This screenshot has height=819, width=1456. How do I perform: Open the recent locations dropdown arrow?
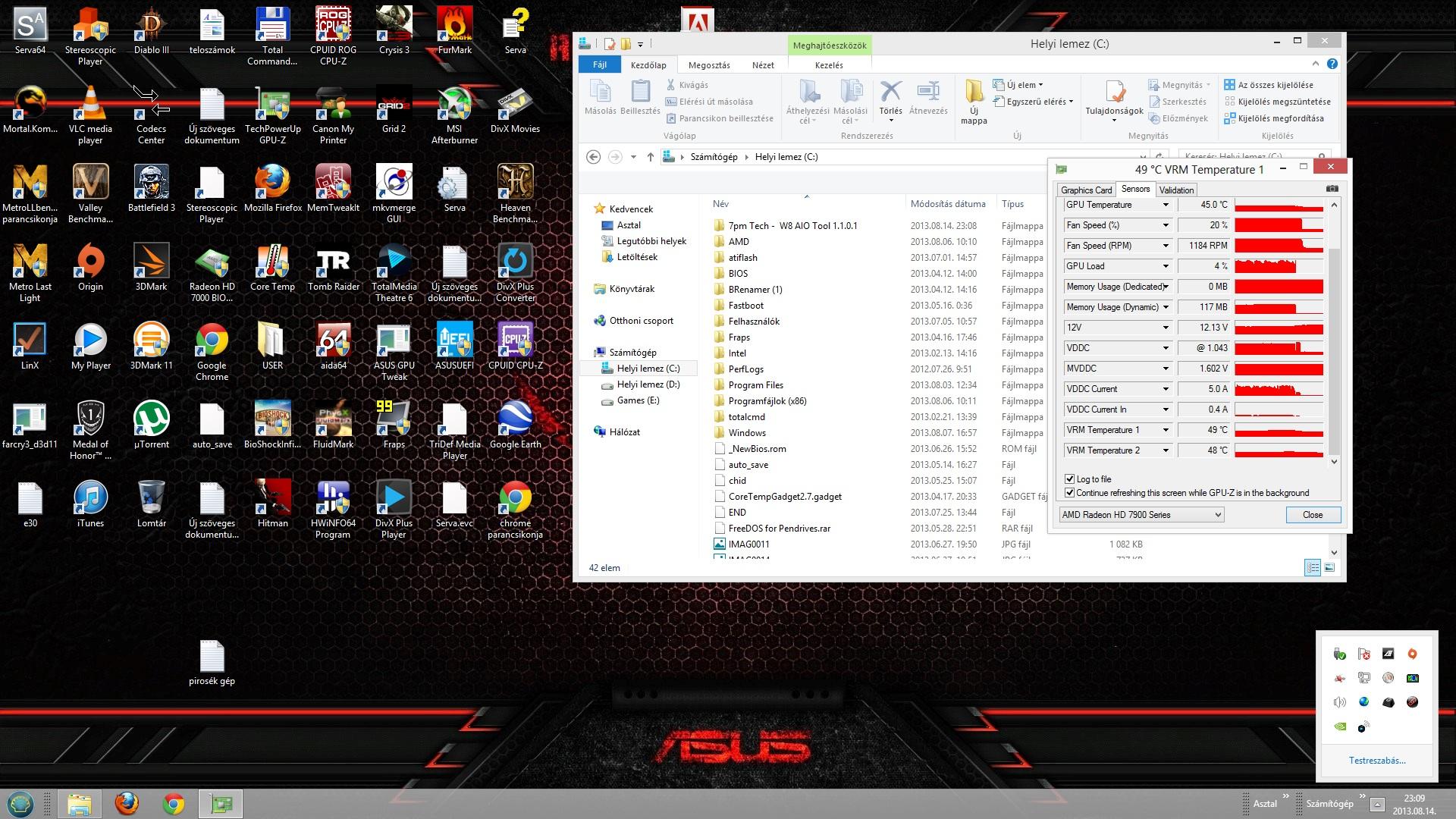click(x=633, y=157)
